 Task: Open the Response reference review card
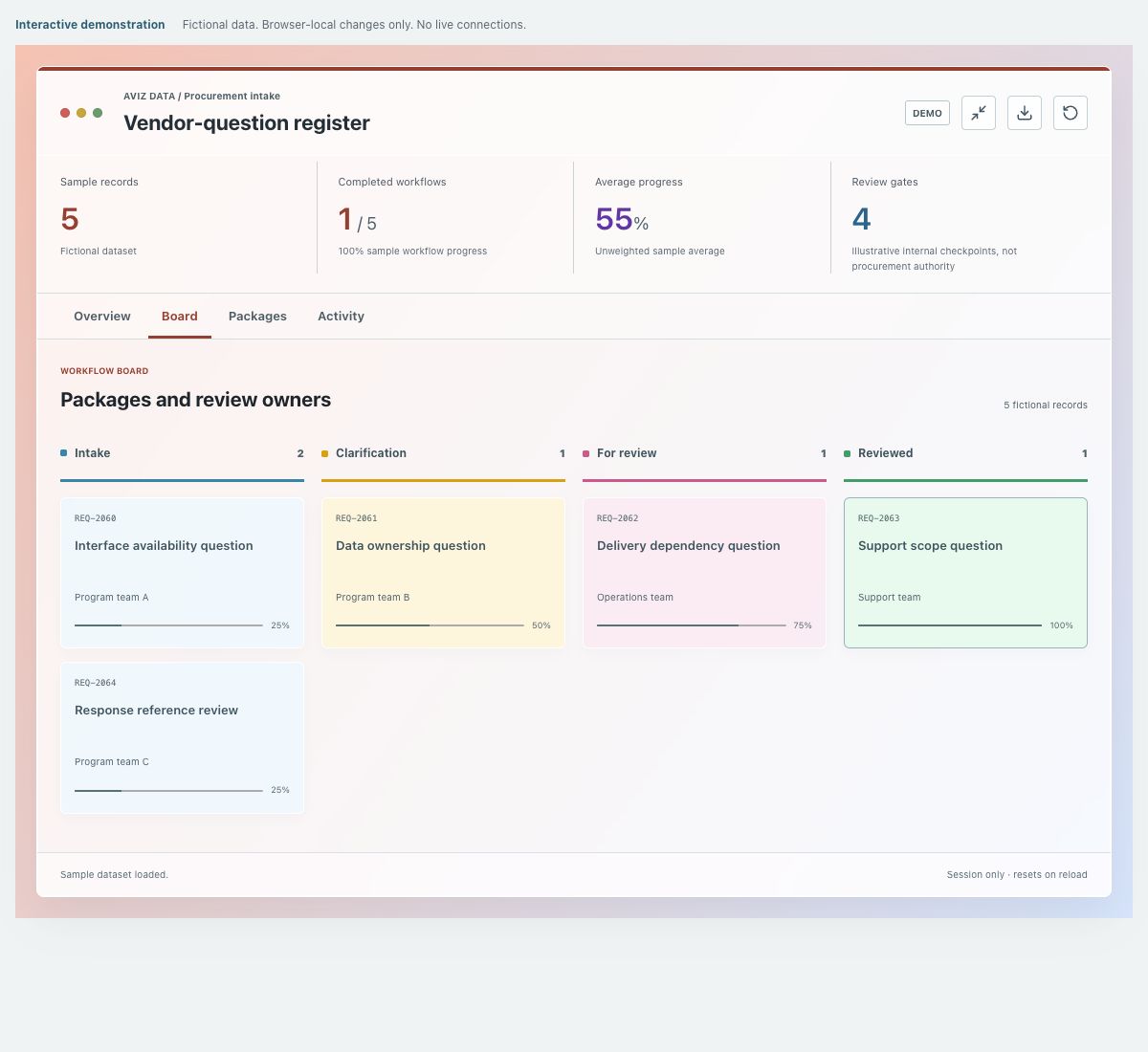coord(182,737)
